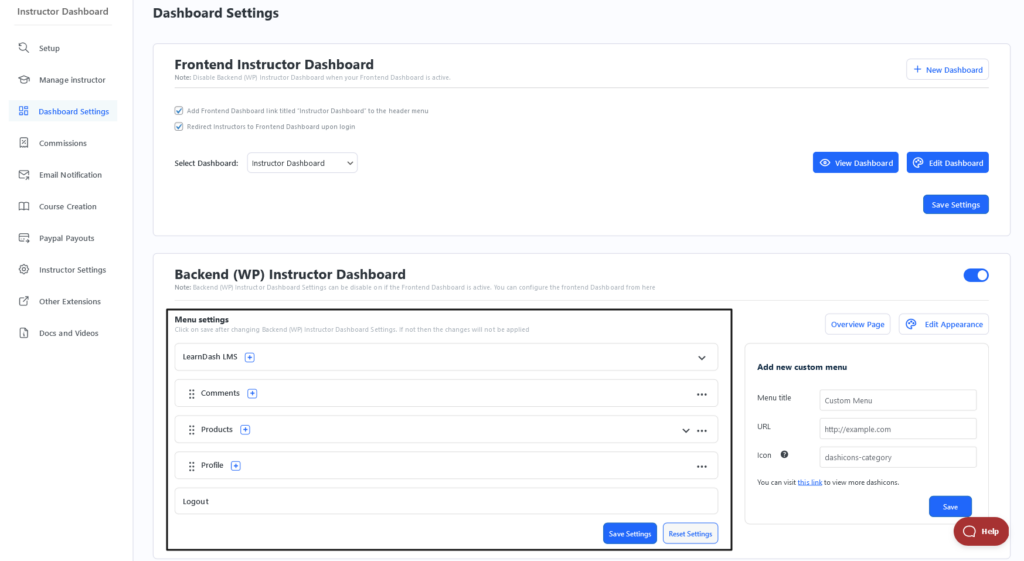Click the plus icon beside LearnDash LMS

coord(249,357)
